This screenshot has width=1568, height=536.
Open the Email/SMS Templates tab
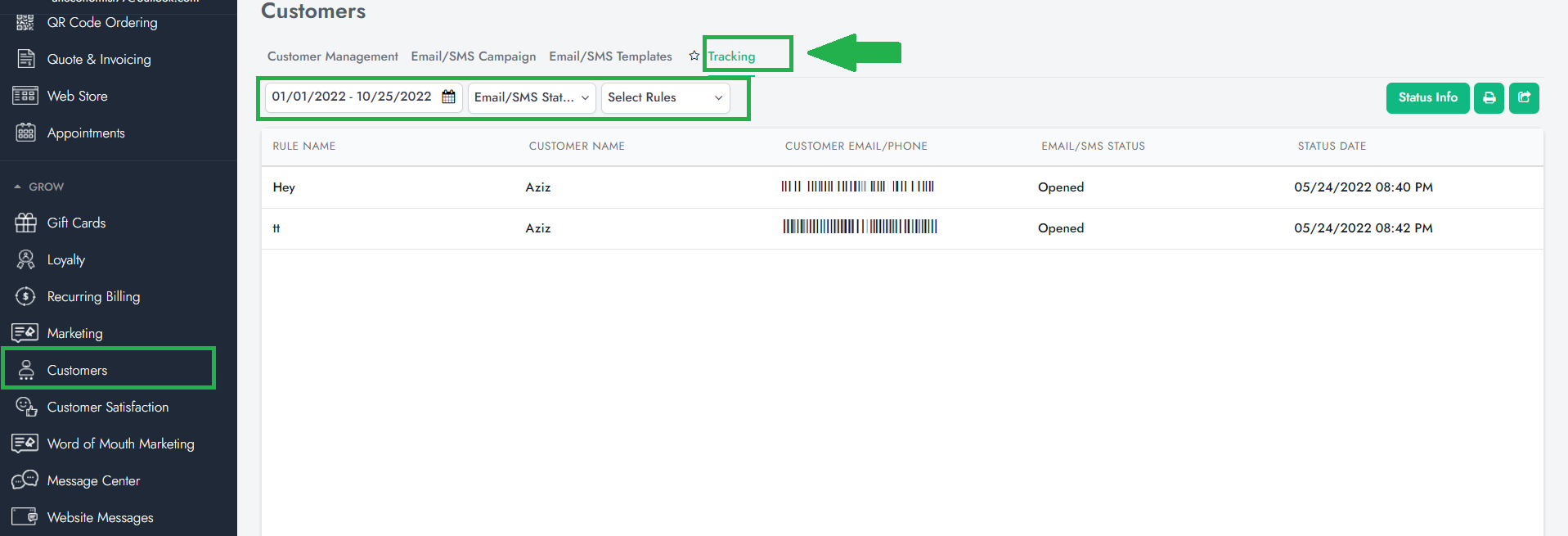pyautogui.click(x=610, y=56)
